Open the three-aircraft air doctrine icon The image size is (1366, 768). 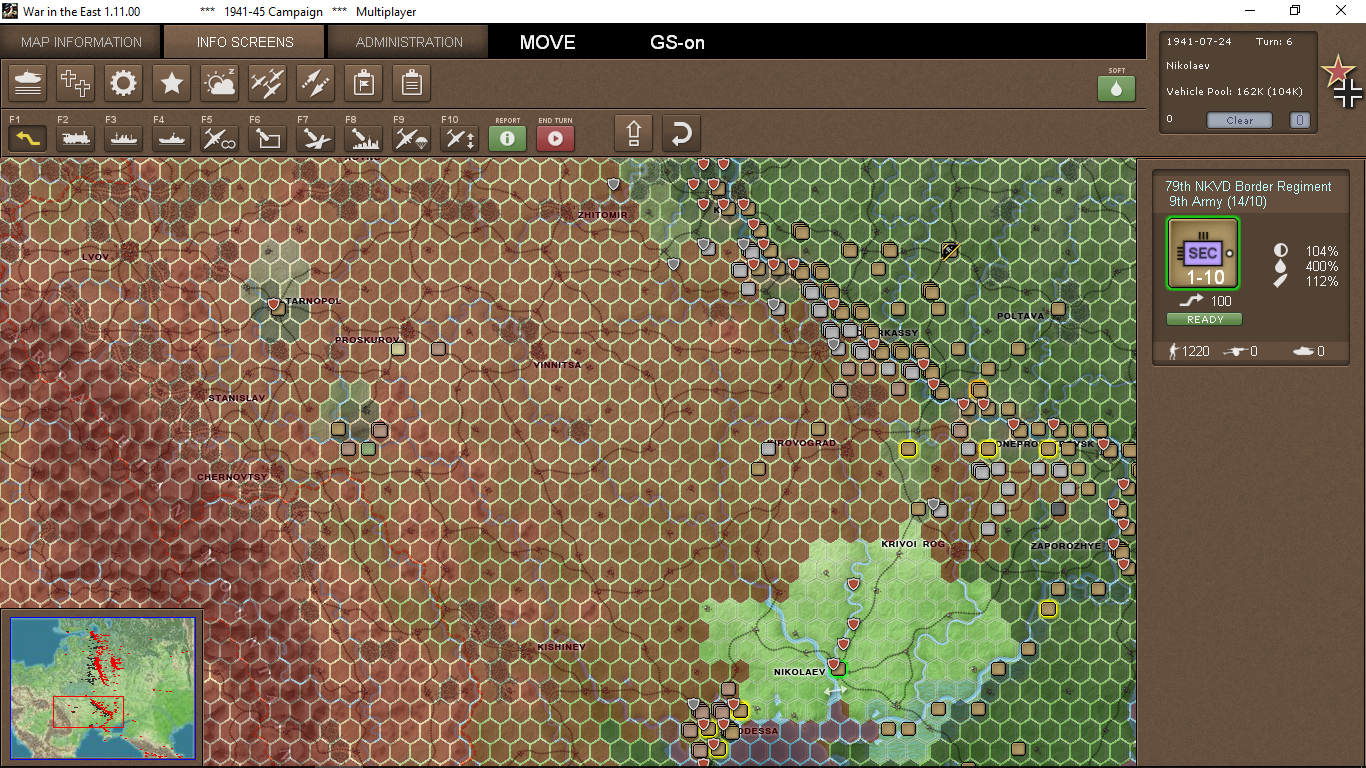coord(268,82)
